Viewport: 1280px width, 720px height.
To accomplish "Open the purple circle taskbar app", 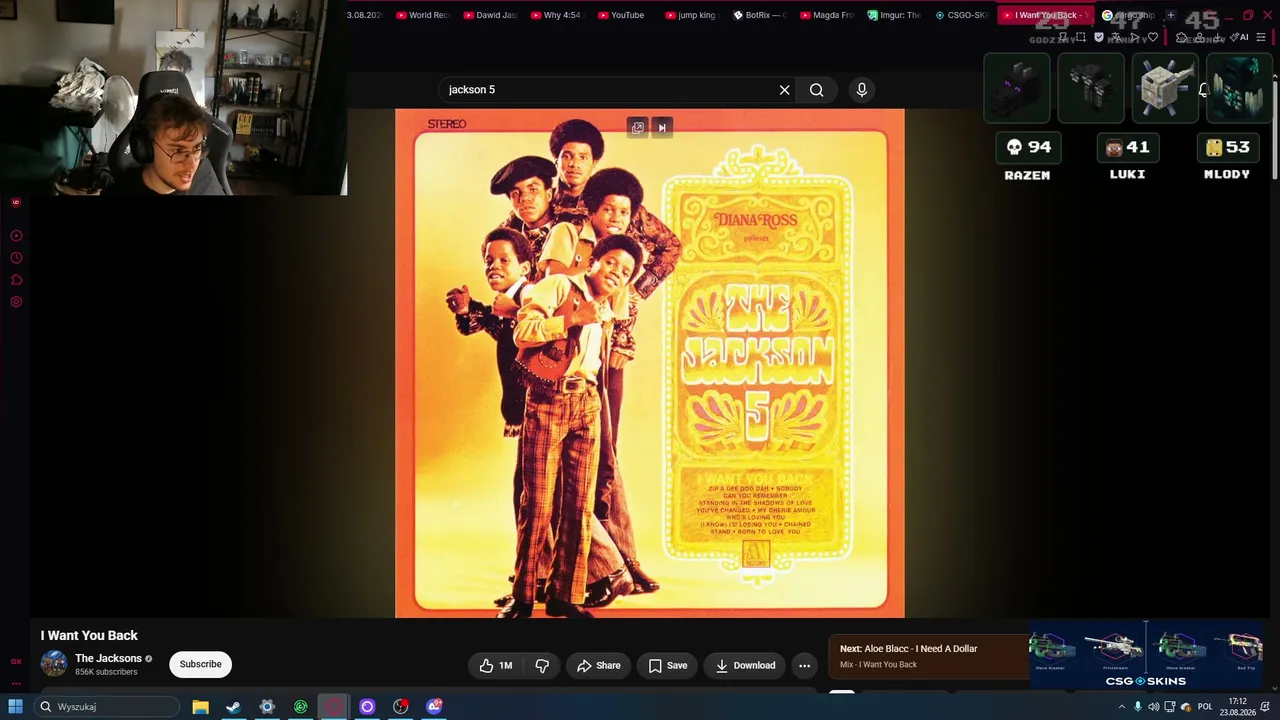I will pyautogui.click(x=367, y=707).
